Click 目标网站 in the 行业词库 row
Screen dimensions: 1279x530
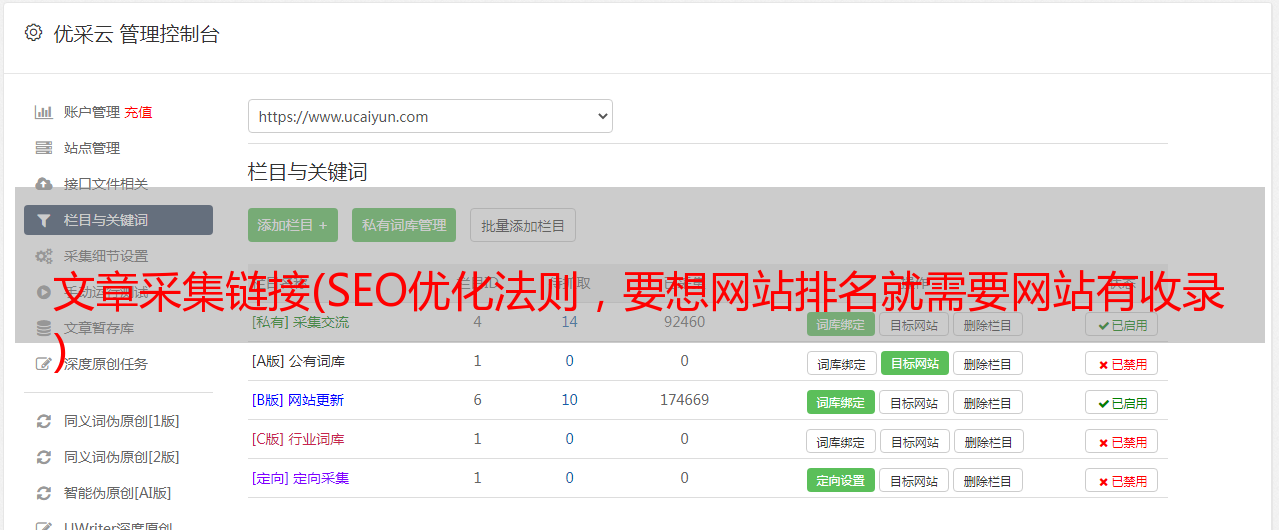pos(914,441)
